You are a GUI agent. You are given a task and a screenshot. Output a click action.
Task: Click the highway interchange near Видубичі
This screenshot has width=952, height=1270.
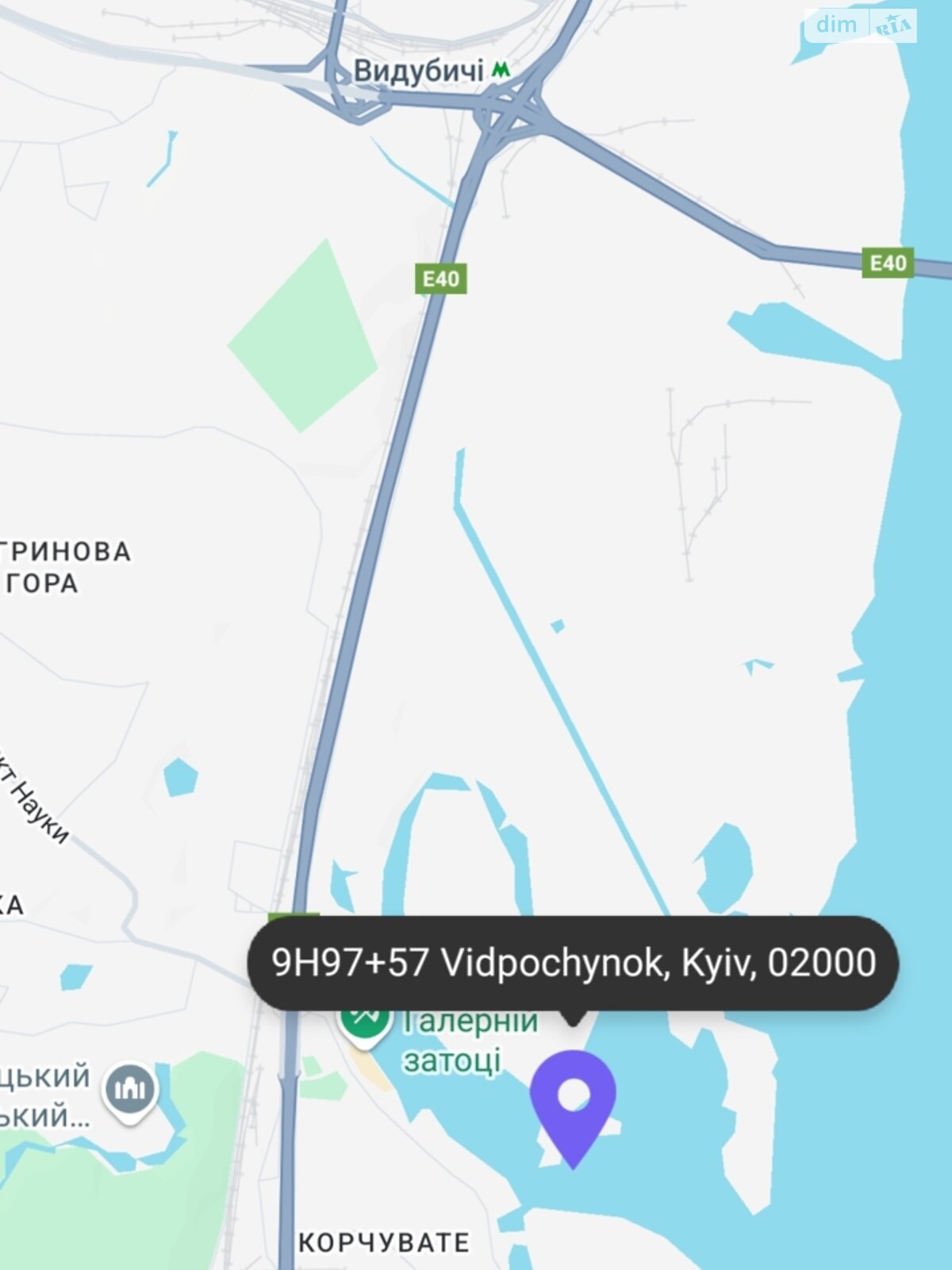516,110
